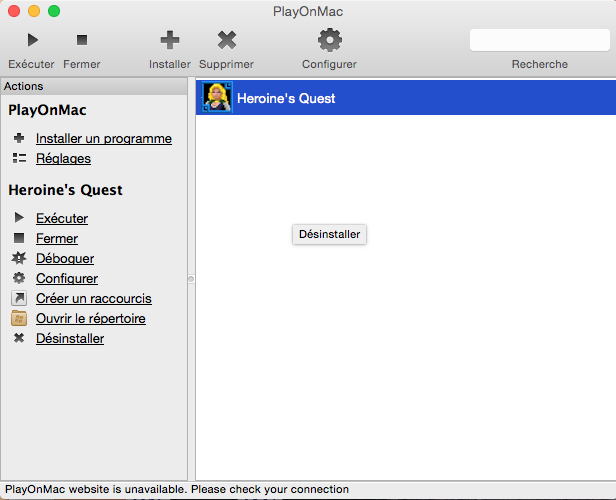This screenshot has height=500, width=616.
Task: Click square stop icon beside sidebar Fermer
Action: pos(19,238)
